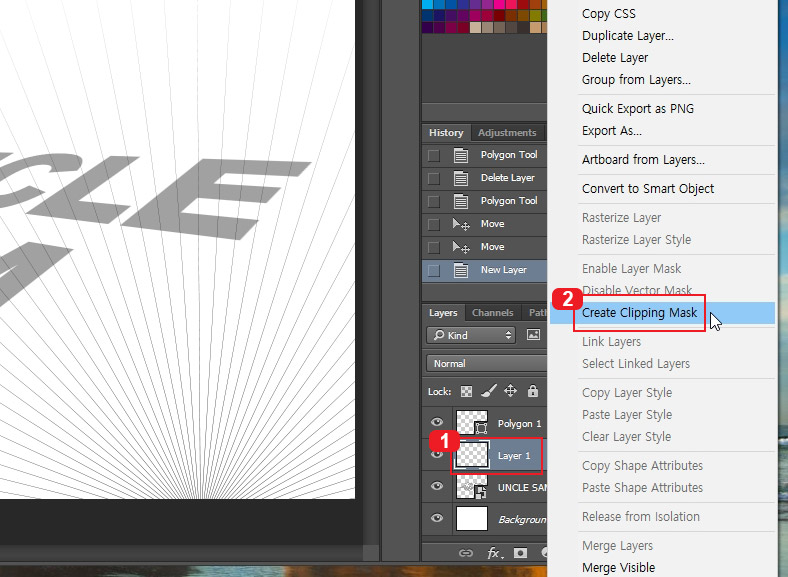The height and width of the screenshot is (577, 788).
Task: Open the Layers tab
Action: pos(443,313)
